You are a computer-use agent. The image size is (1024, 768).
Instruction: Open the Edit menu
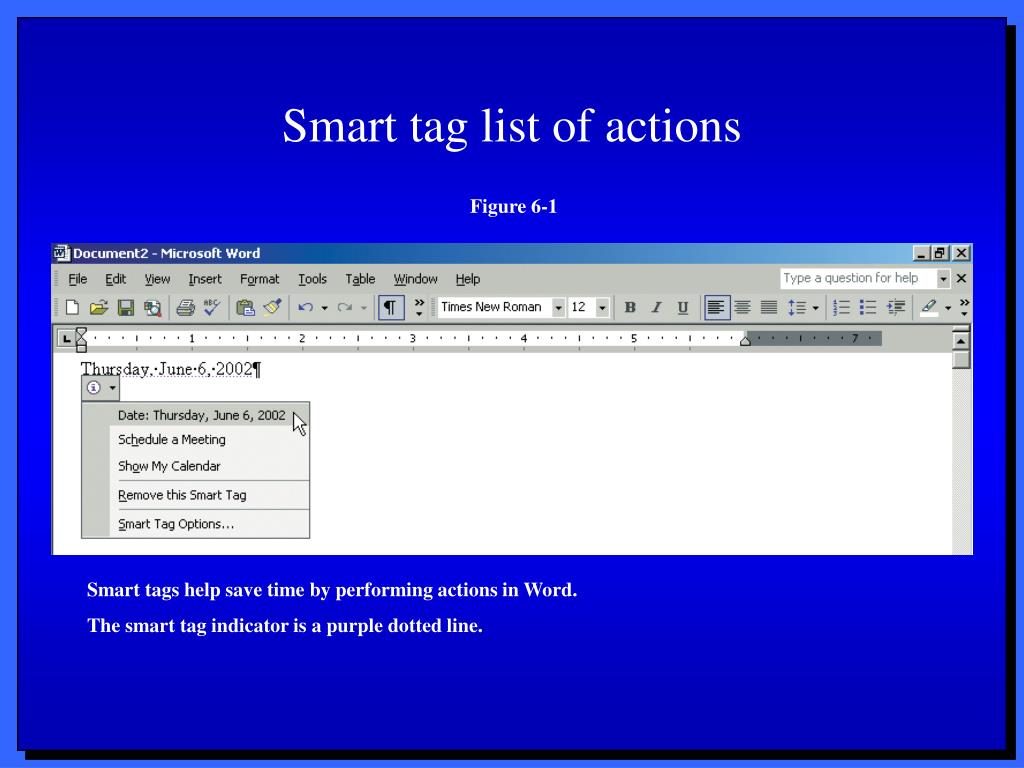coord(116,279)
